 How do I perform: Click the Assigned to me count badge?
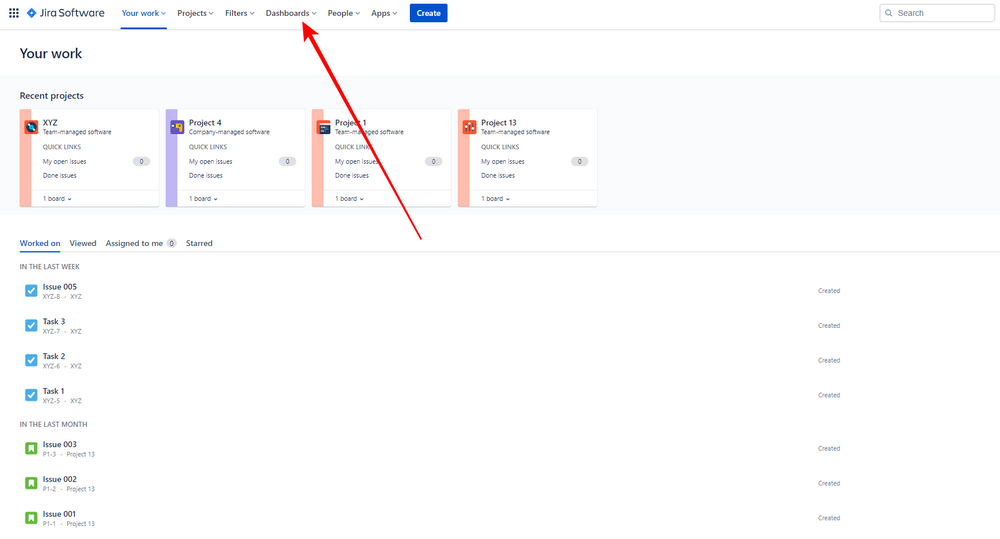pos(172,243)
